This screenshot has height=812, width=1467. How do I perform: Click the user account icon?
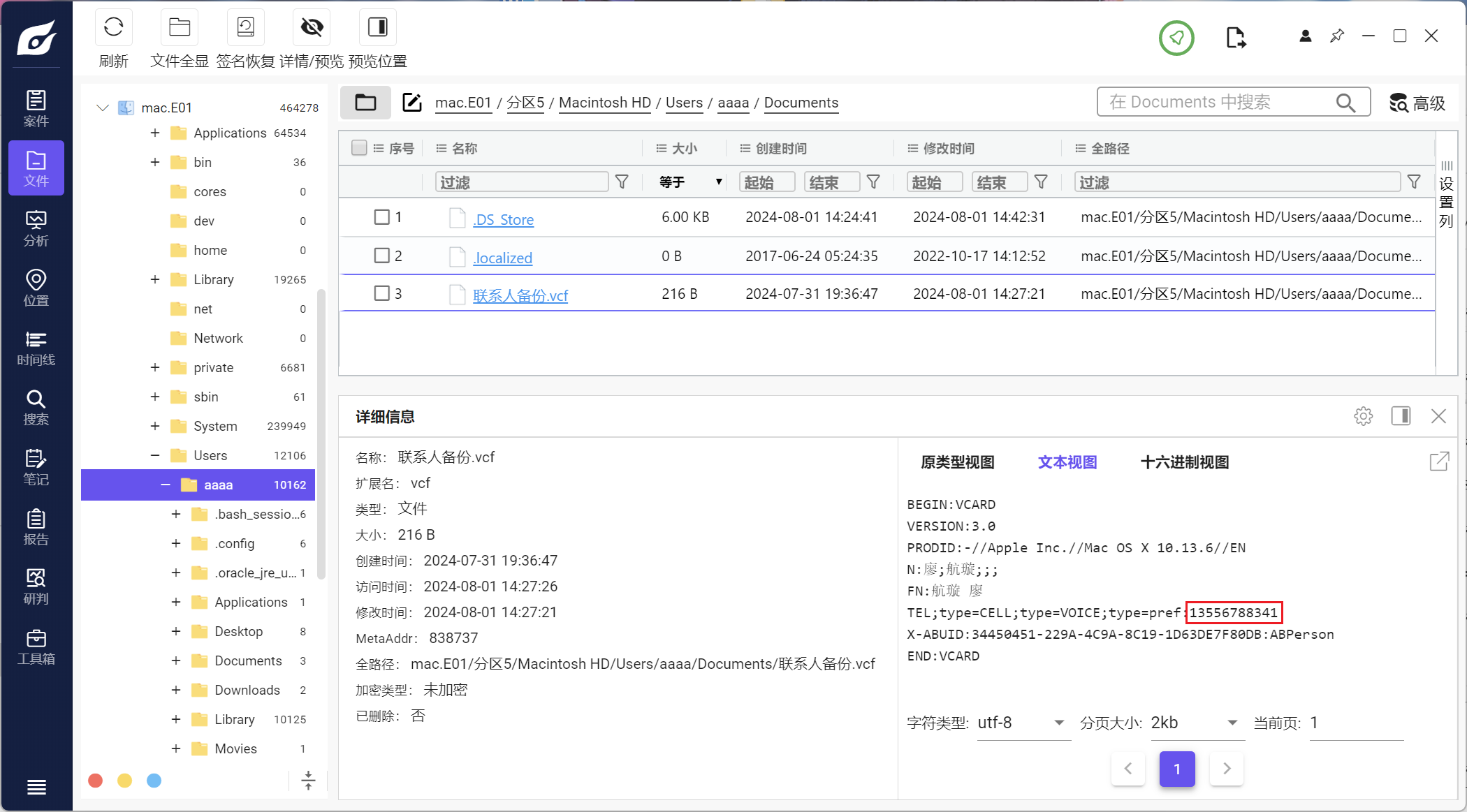(1305, 36)
